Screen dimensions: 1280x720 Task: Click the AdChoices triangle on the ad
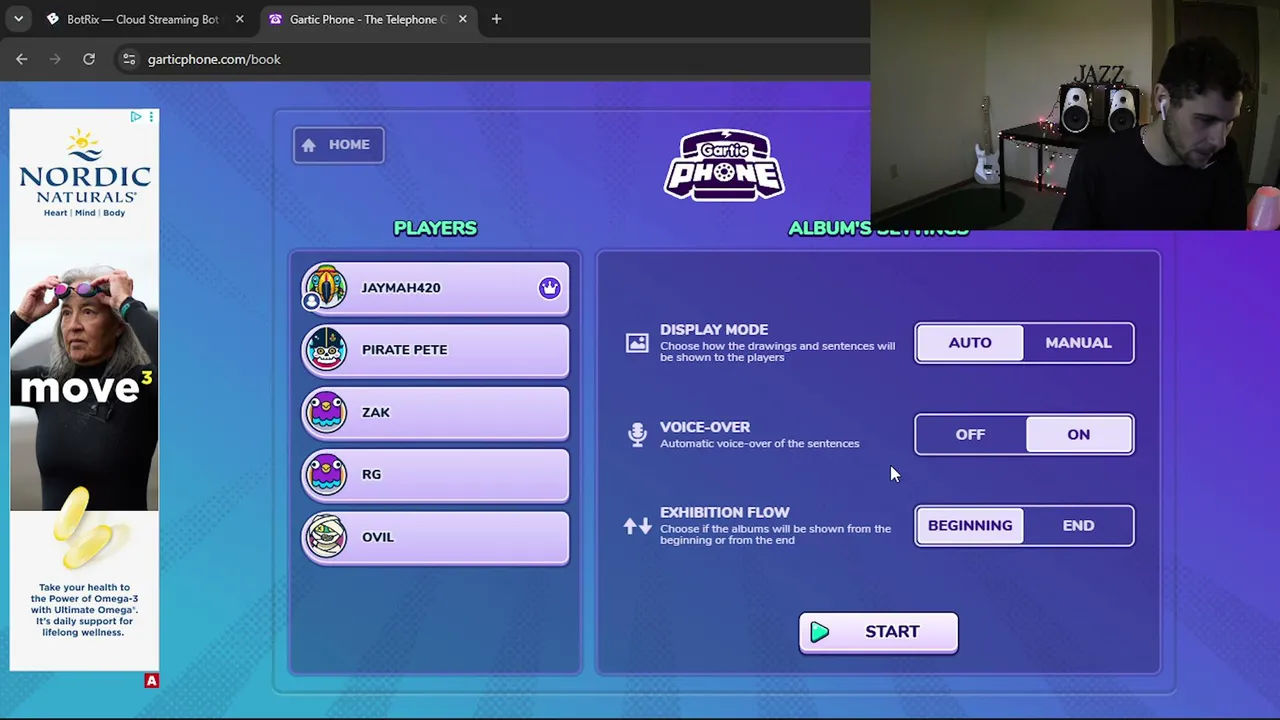(136, 117)
